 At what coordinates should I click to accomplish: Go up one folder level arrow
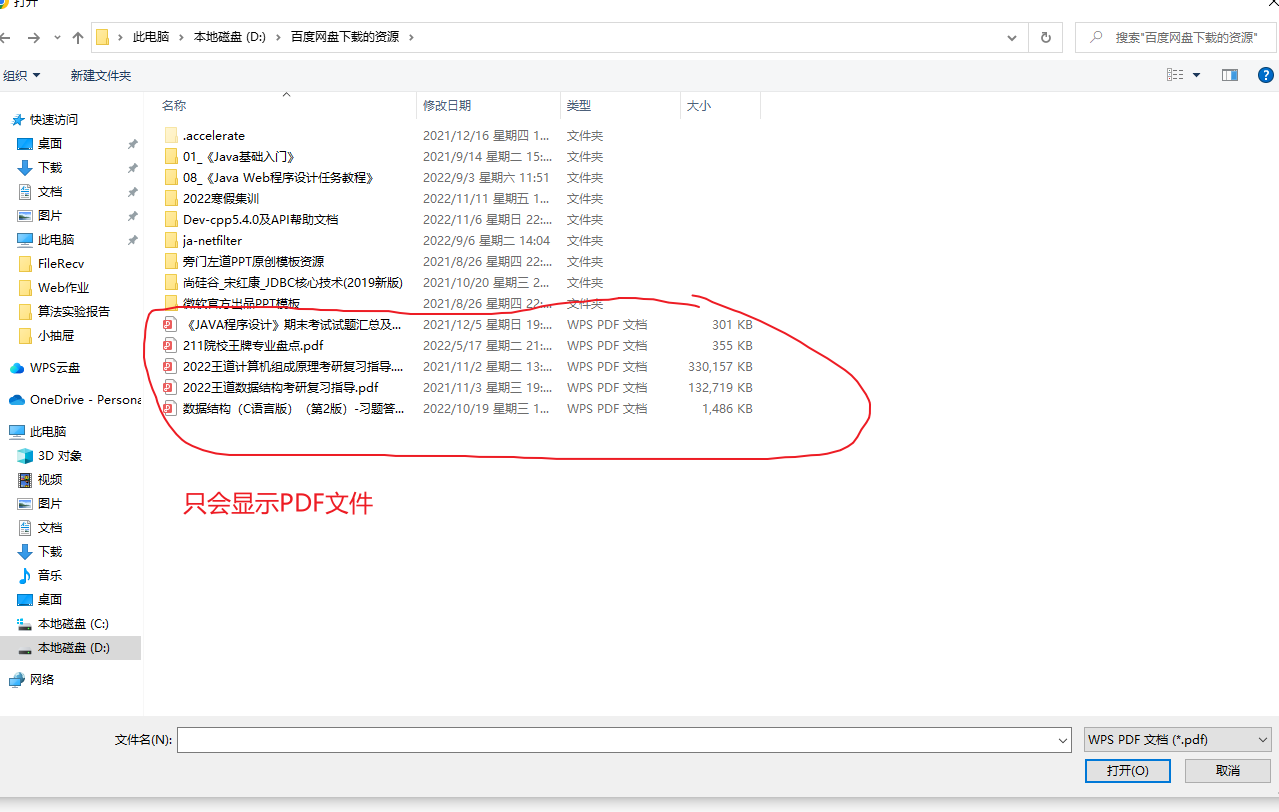tap(78, 38)
